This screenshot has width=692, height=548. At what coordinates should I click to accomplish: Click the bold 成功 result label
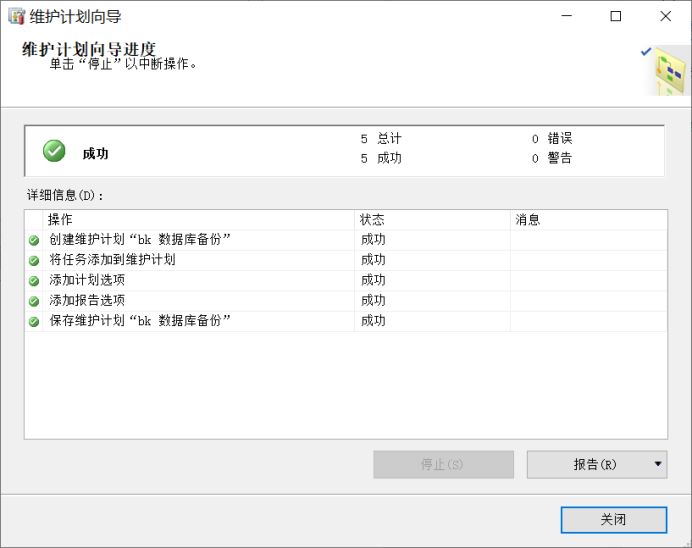click(x=95, y=154)
